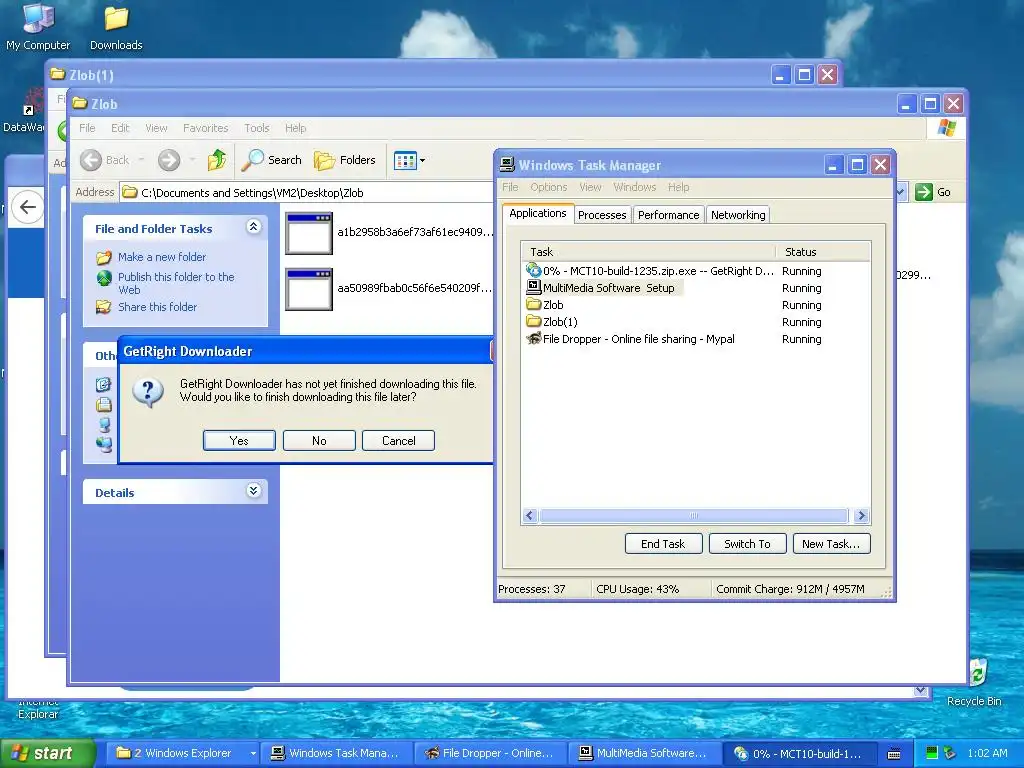The height and width of the screenshot is (768, 1024).
Task: Click task list scroll right arrow
Action: click(861, 516)
